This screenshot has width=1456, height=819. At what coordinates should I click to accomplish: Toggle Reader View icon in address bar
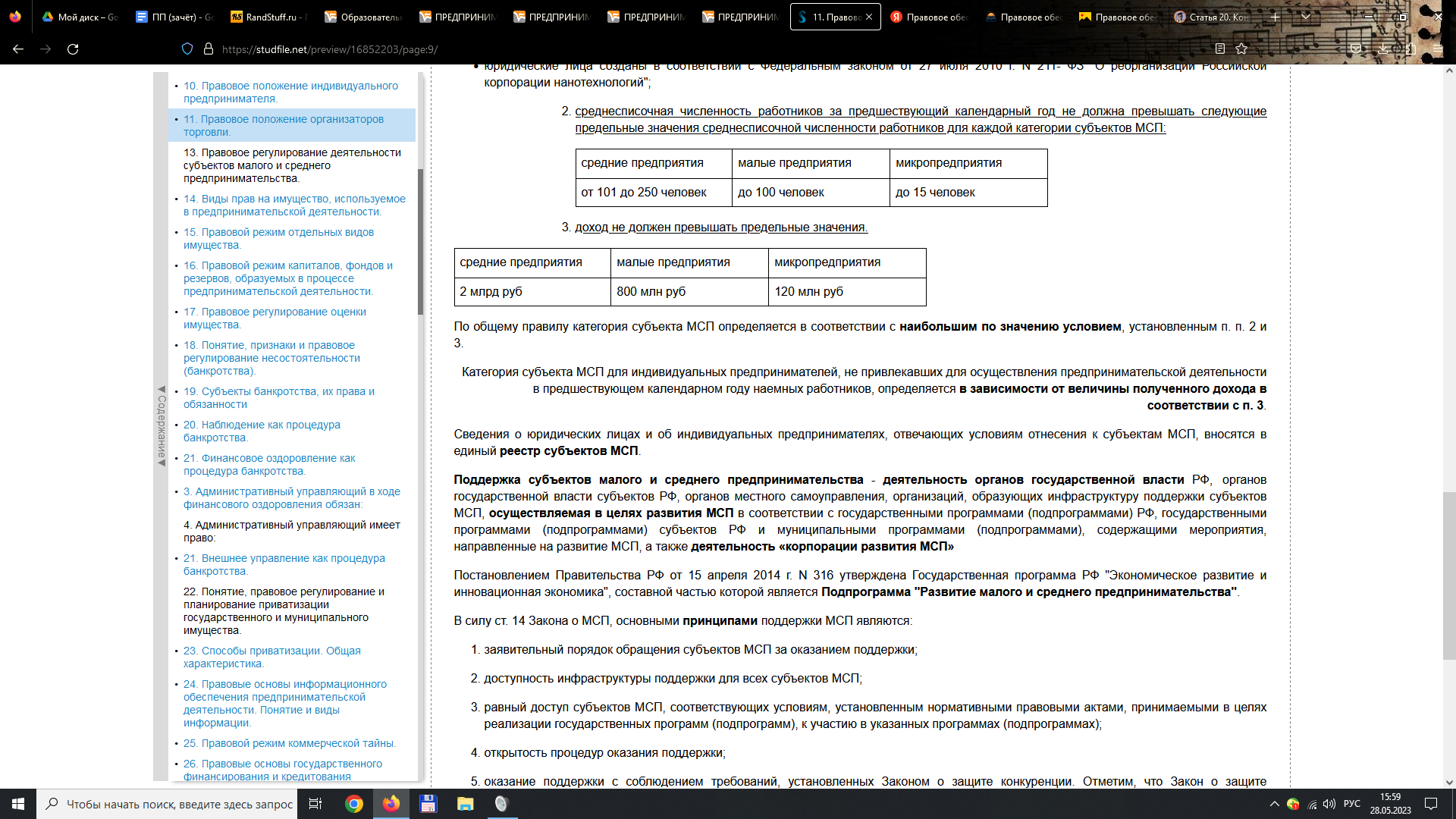(1220, 49)
